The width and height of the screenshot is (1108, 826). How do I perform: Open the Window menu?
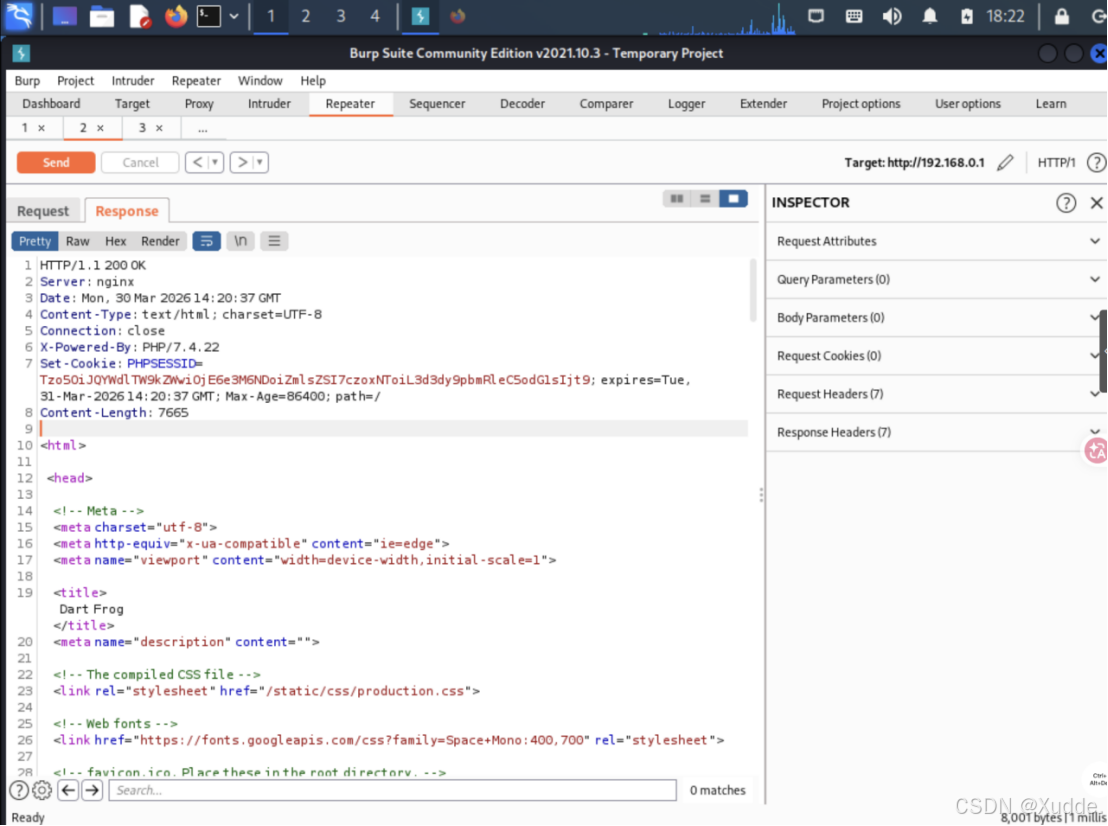tap(260, 81)
